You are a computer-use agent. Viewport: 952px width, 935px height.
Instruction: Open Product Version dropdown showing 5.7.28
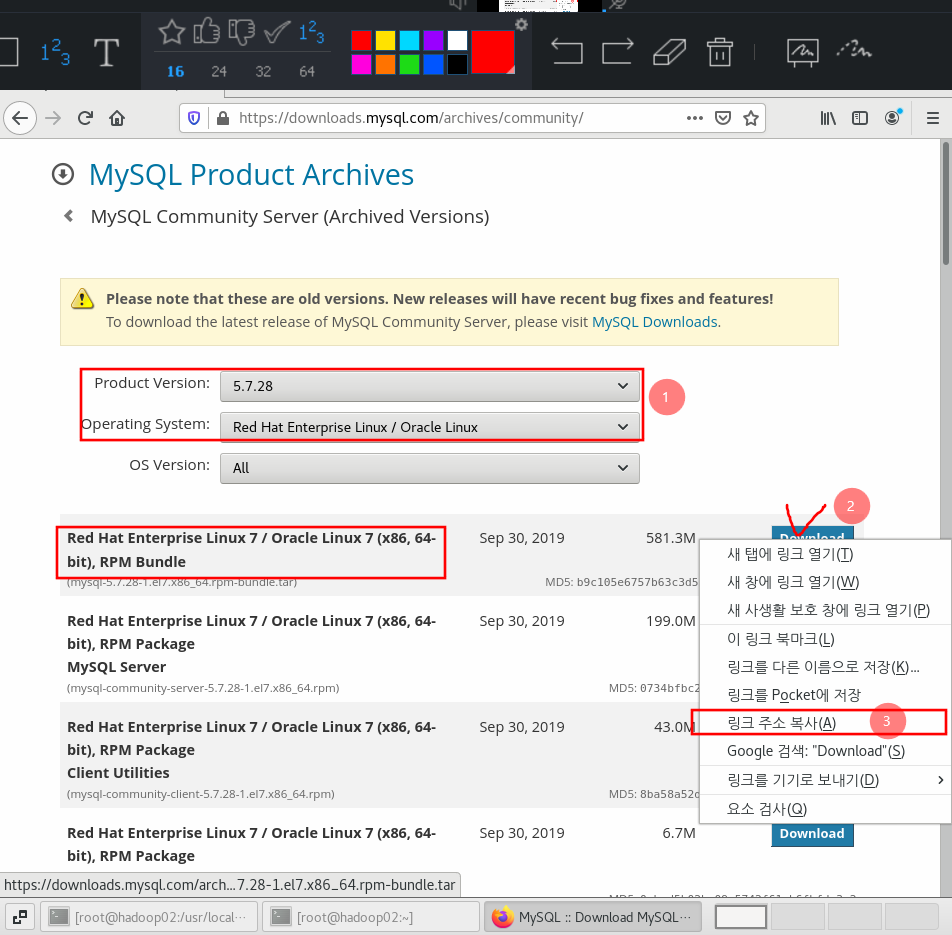[x=429, y=386]
